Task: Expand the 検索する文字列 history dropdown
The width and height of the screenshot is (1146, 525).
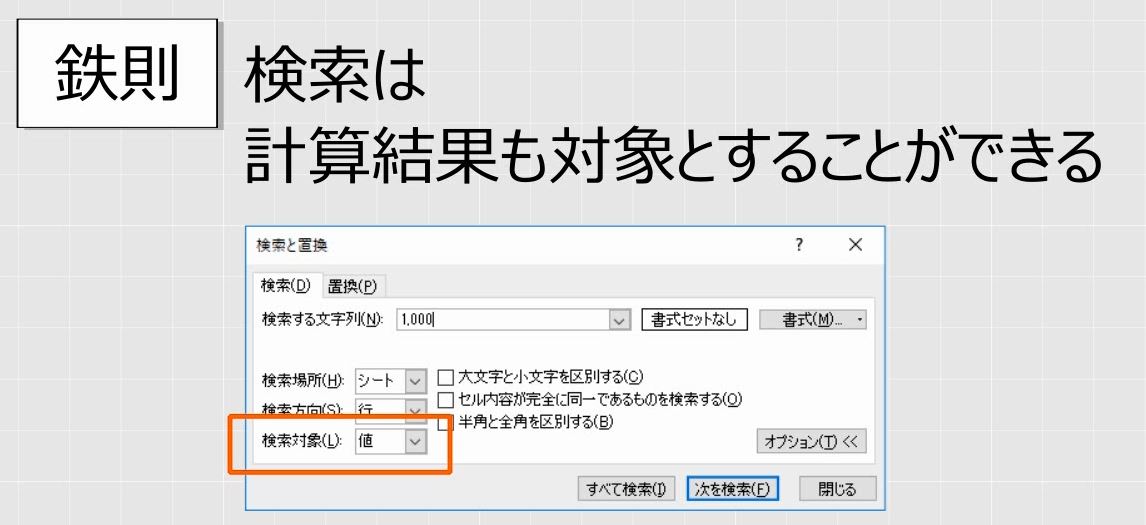Action: coord(620,320)
